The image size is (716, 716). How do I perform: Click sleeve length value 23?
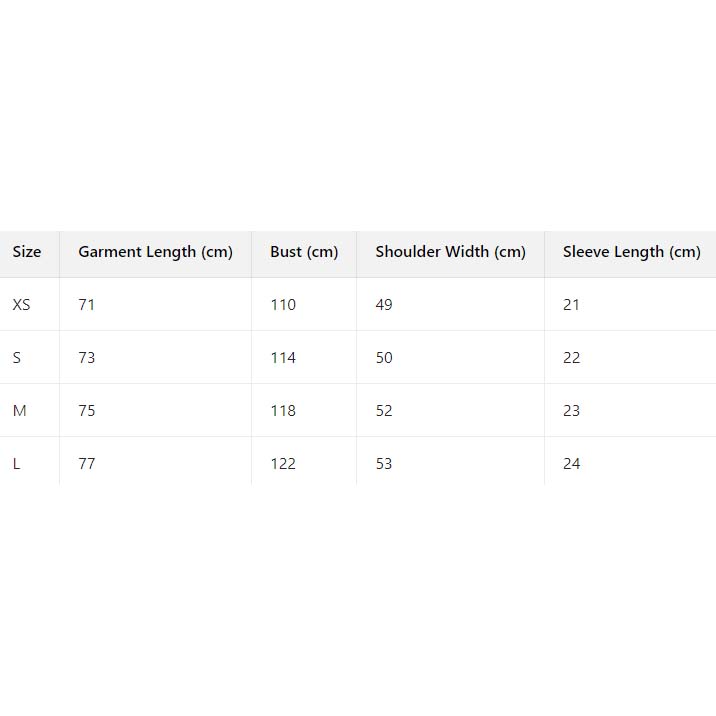[x=571, y=411]
